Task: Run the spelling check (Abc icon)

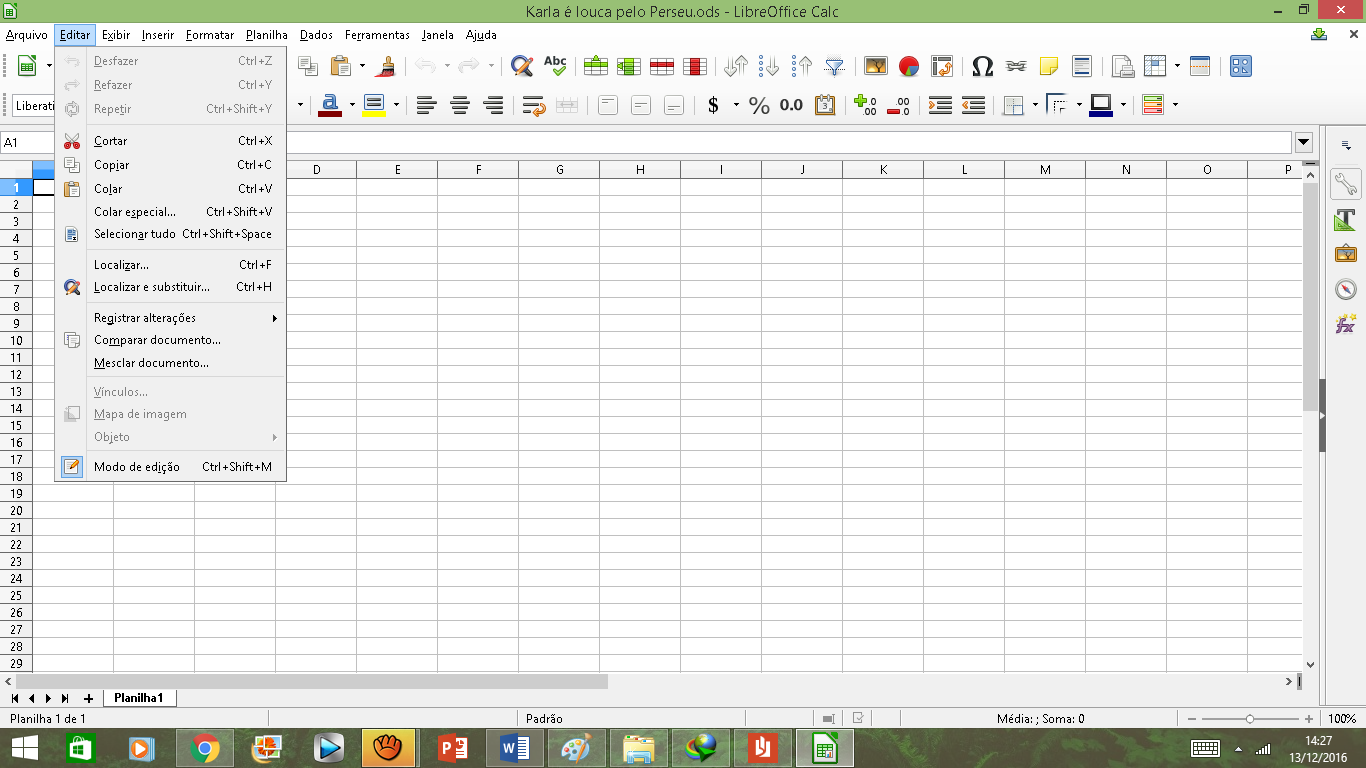Action: [554, 65]
